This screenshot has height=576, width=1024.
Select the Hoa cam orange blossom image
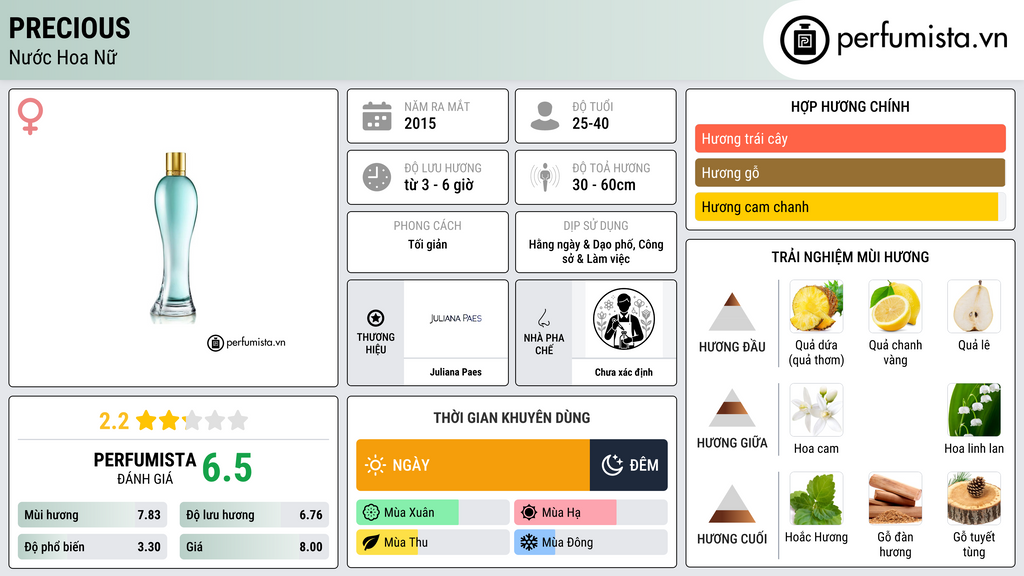816,410
